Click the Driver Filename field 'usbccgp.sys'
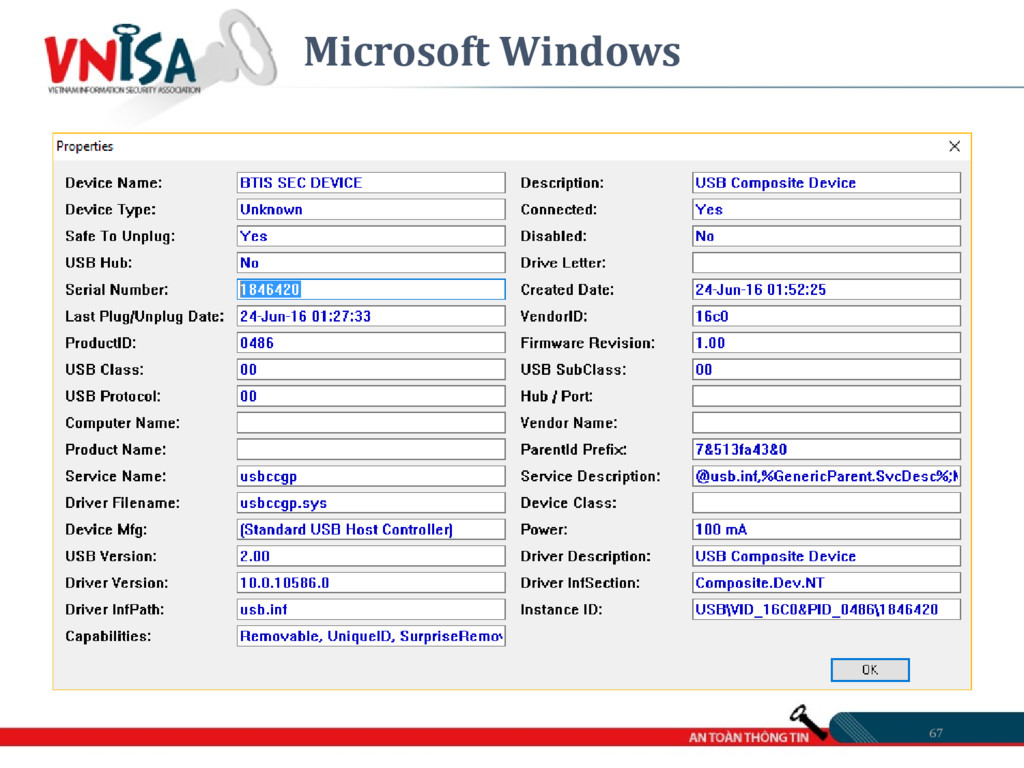Image resolution: width=1024 pixels, height=768 pixels. tap(371, 503)
